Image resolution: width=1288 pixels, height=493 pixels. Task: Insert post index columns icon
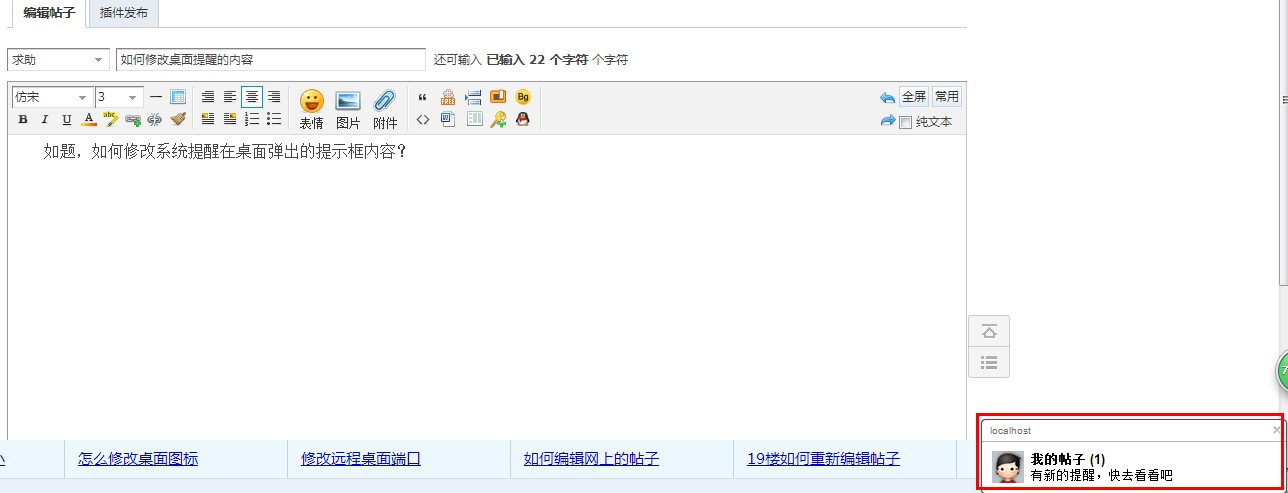[473, 119]
